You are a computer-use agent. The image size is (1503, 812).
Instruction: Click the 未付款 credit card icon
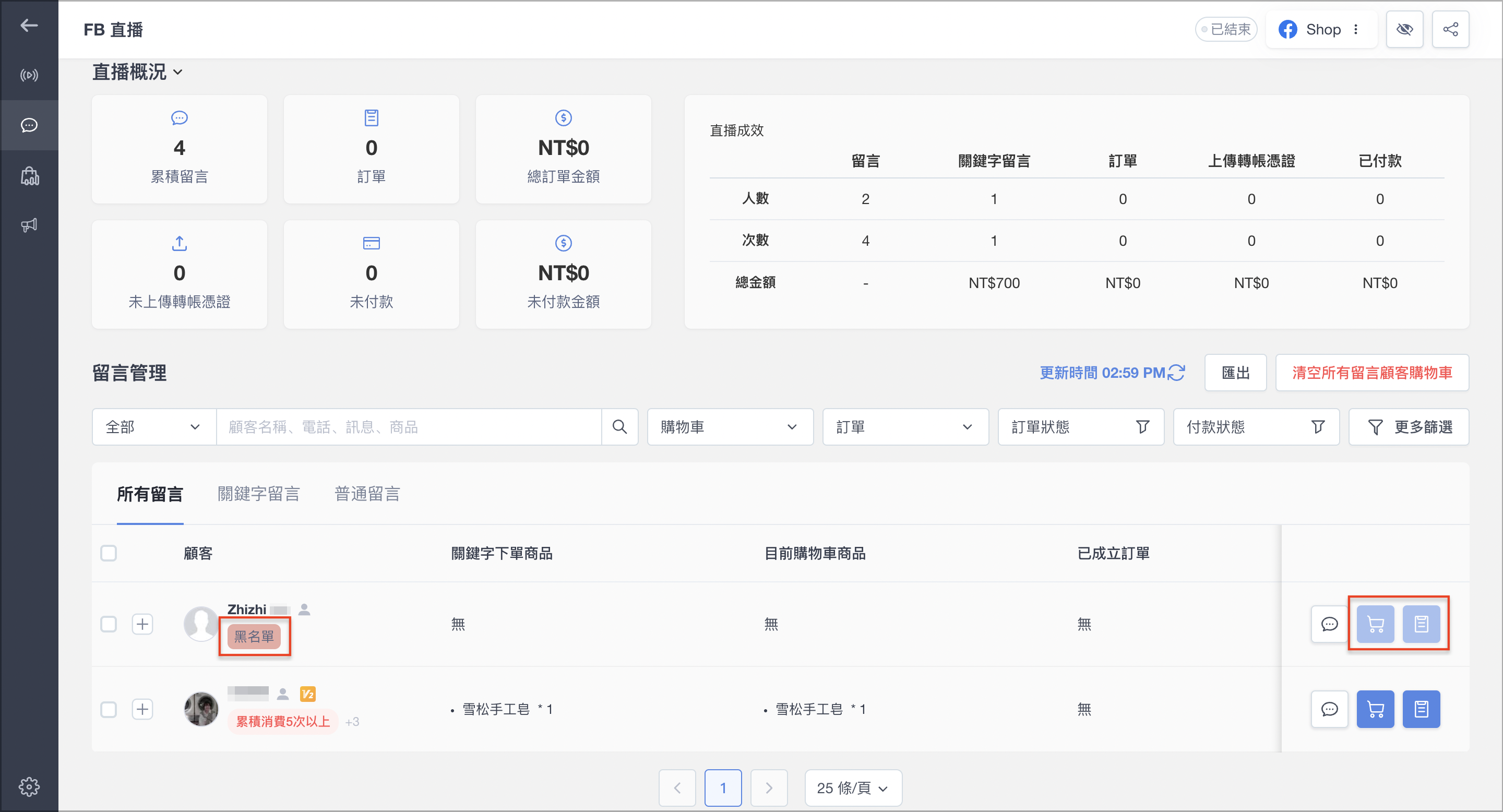371,243
